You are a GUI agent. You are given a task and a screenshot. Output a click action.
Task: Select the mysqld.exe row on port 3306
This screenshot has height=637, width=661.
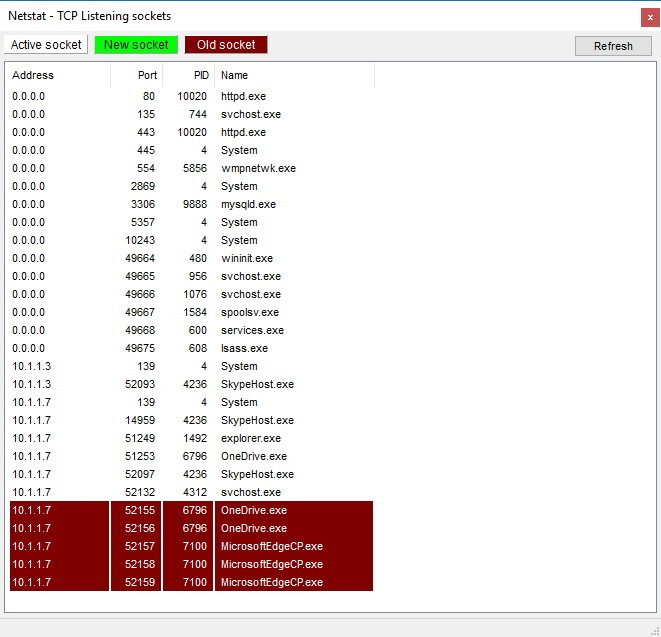(x=191, y=204)
